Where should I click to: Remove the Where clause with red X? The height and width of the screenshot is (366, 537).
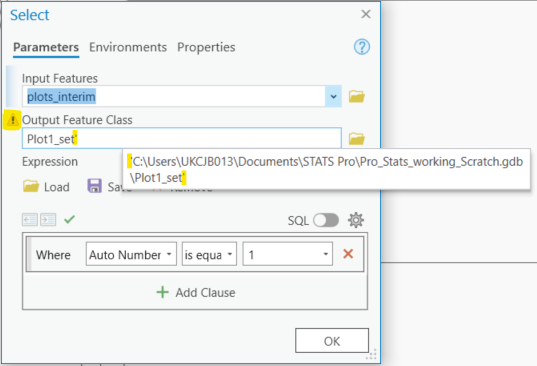click(x=348, y=254)
